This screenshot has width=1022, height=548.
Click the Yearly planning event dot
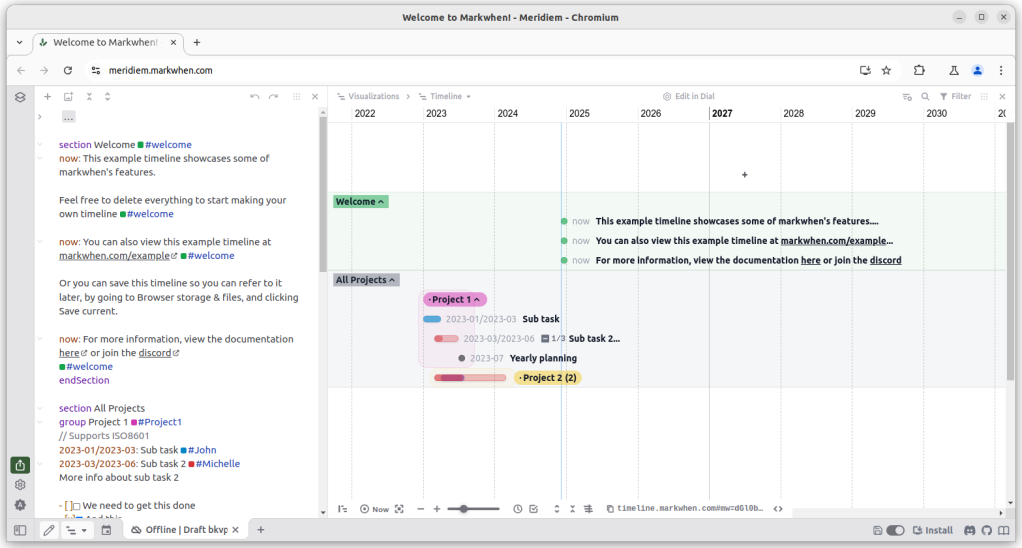pos(461,358)
